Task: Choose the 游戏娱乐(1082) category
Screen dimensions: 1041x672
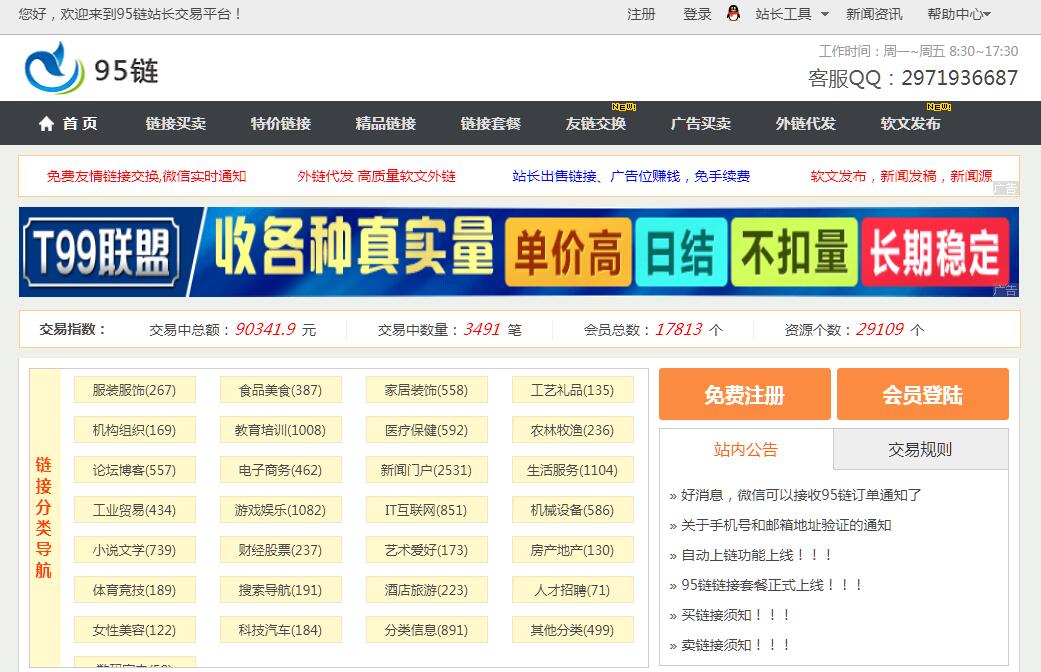Action: (x=280, y=510)
